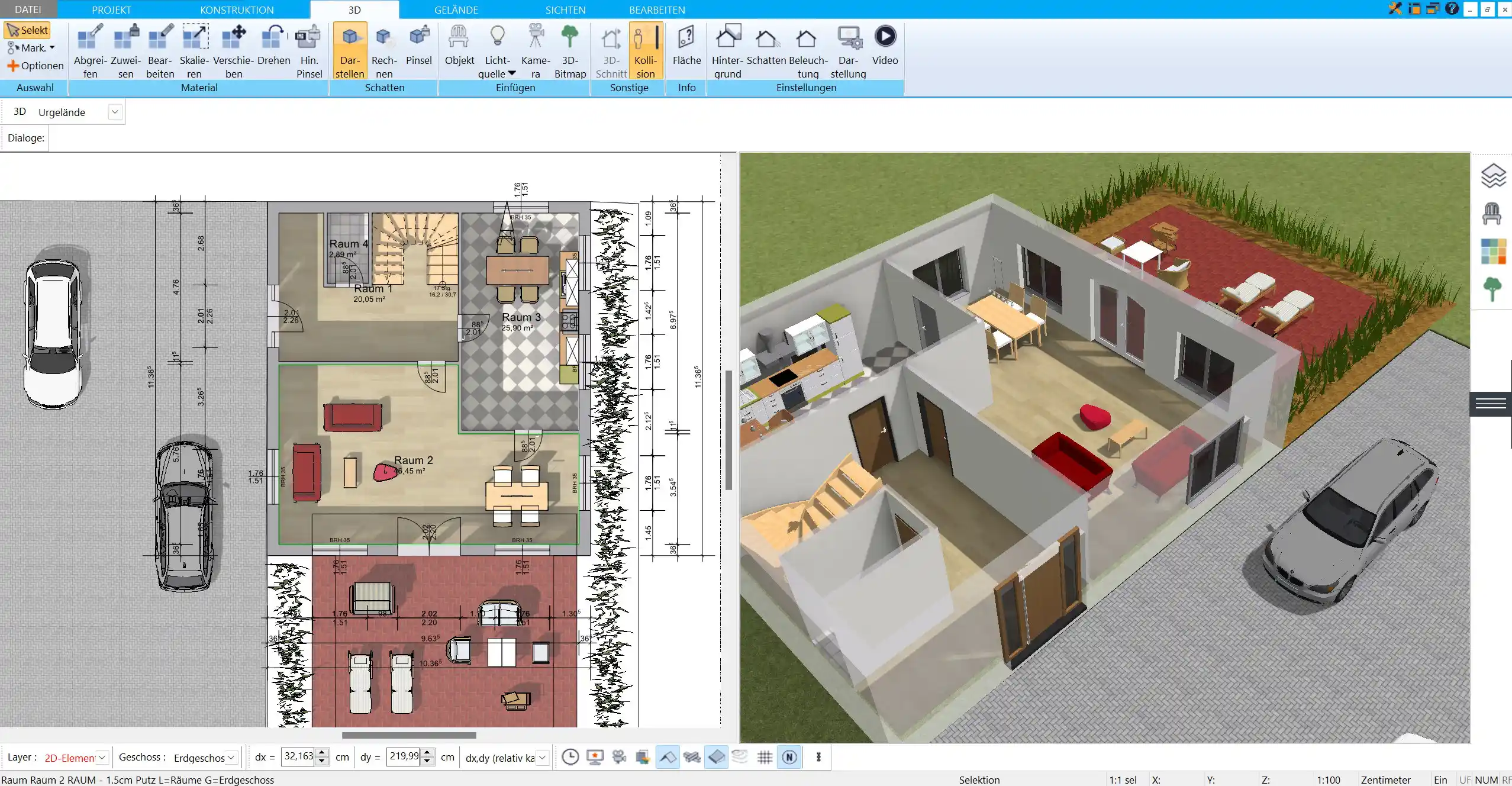Viewport: 1512px width, 786px height.
Task: Open the Layer dropdown
Action: (x=102, y=758)
